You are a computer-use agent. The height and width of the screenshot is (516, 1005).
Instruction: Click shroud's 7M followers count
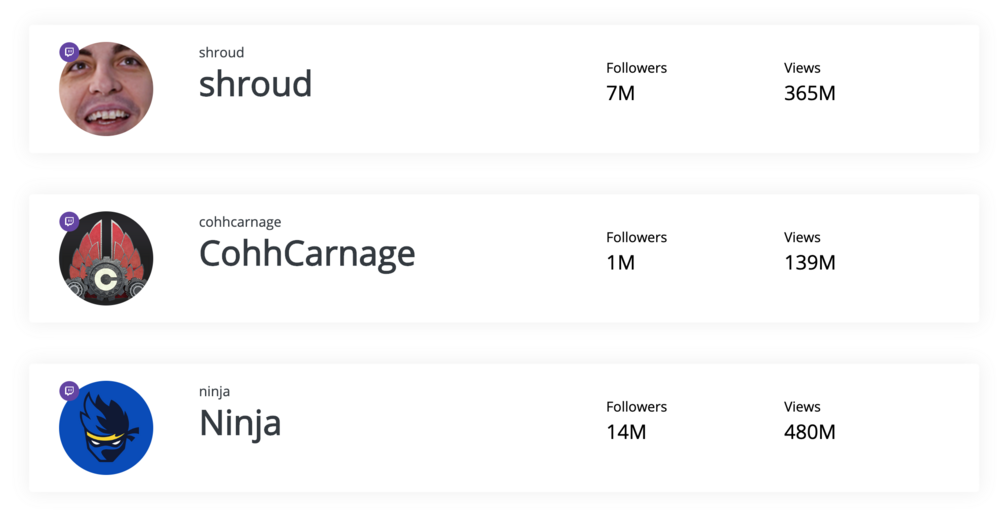click(620, 94)
